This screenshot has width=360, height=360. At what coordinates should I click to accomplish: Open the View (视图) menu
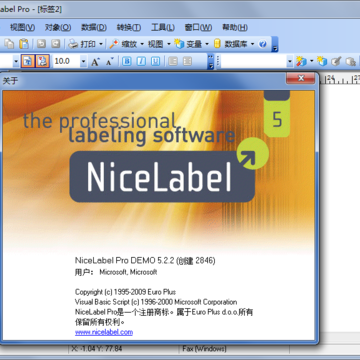pyautogui.click(x=22, y=27)
